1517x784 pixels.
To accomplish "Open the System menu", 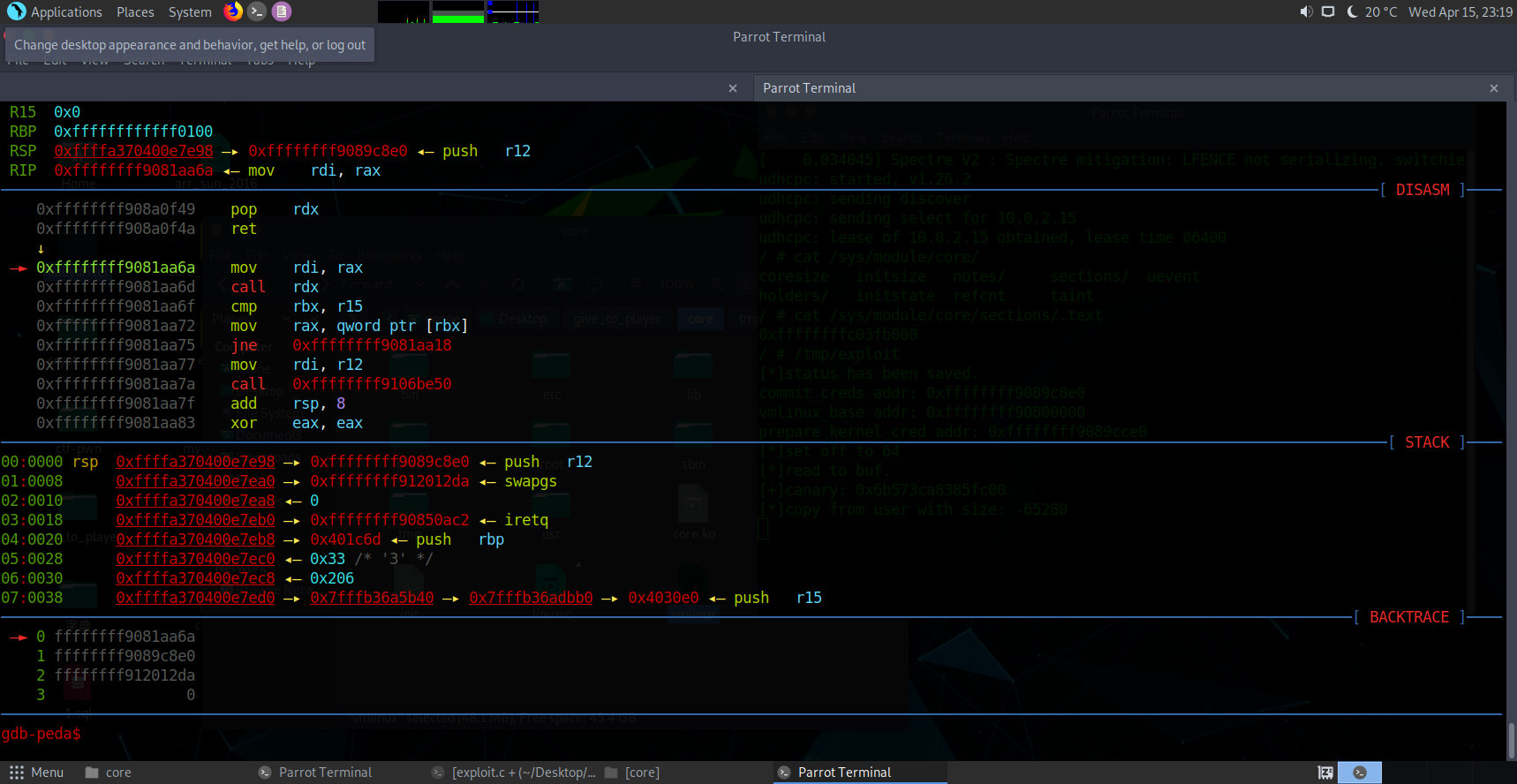I will click(x=190, y=12).
